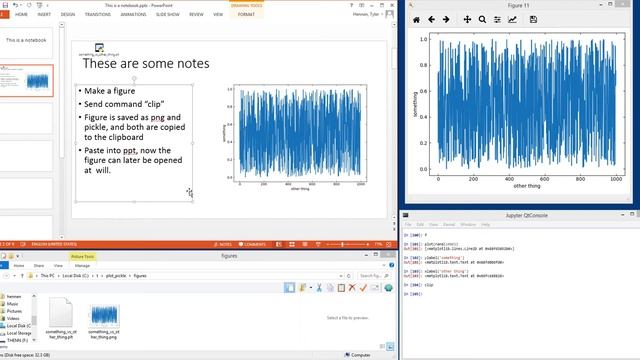Open the HOME ribbon tab in PowerPoint
640x360 pixels.
click(21, 14)
